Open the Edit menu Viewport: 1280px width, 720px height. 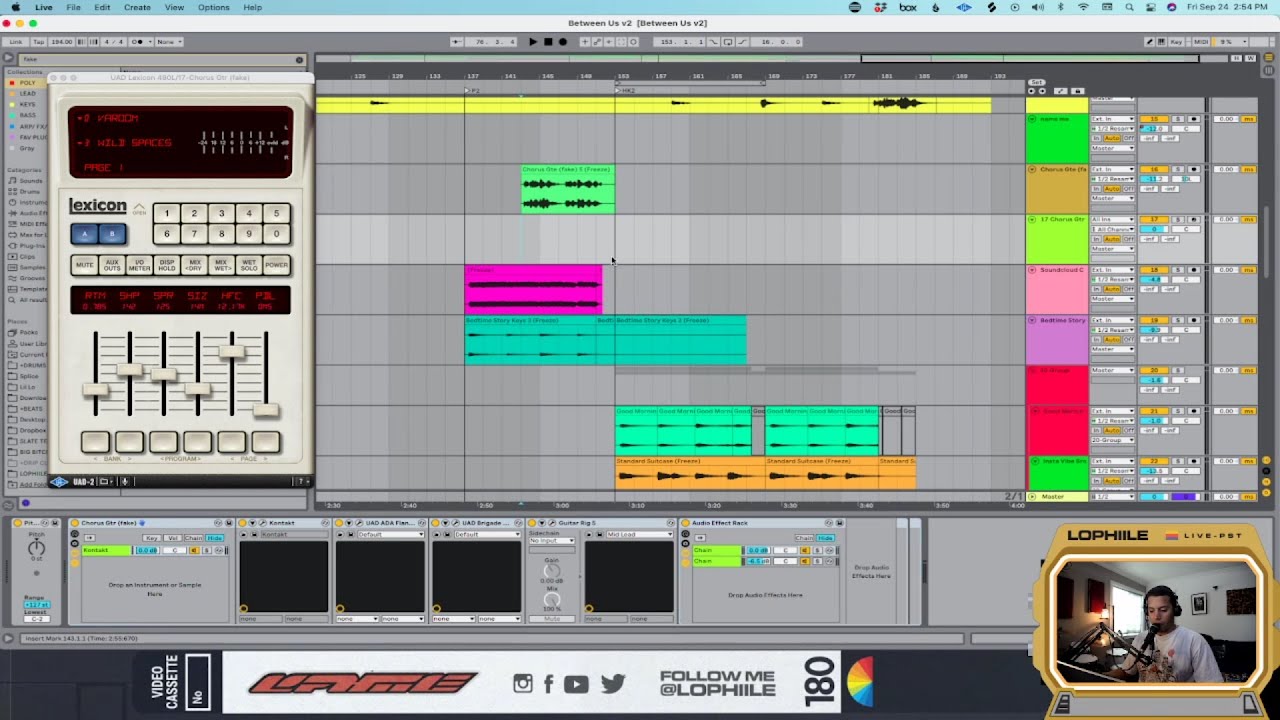tap(102, 7)
